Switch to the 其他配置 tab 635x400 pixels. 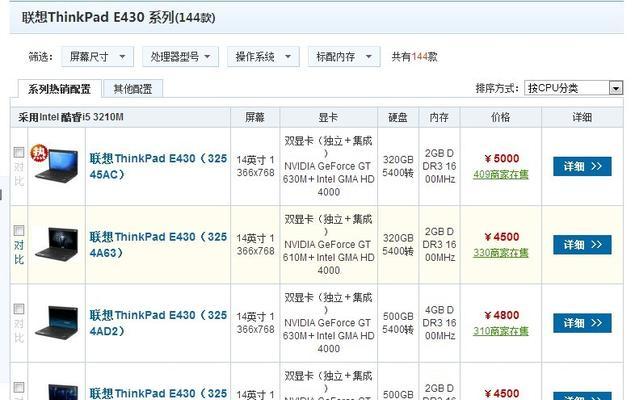133,89
